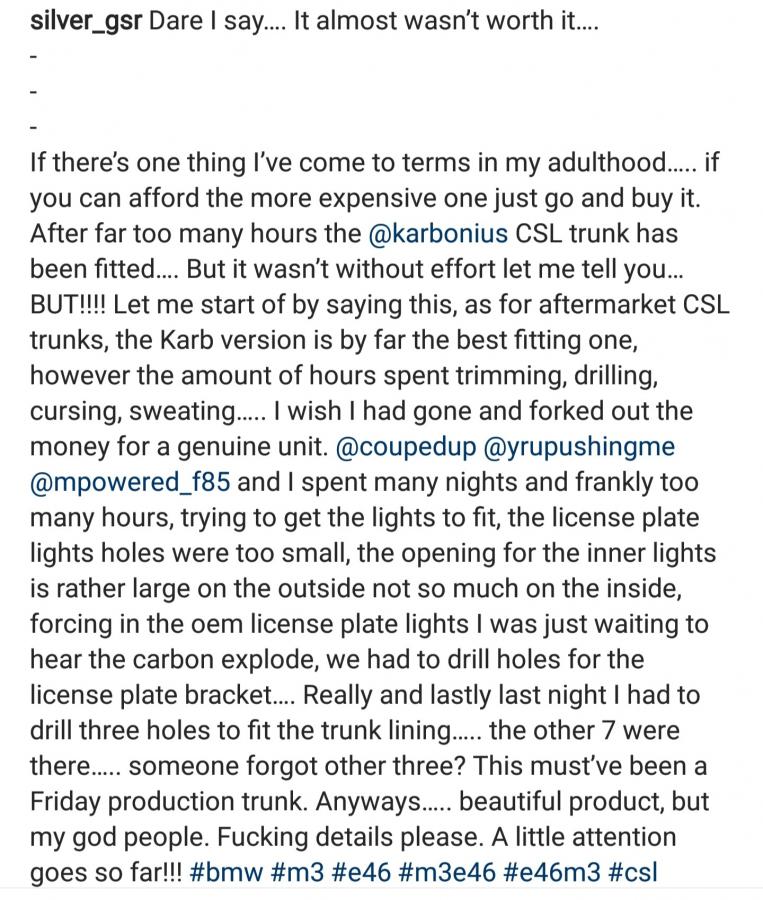The height and width of the screenshot is (900, 763).
Task: Open the @coupedup mention
Action: pos(405,447)
